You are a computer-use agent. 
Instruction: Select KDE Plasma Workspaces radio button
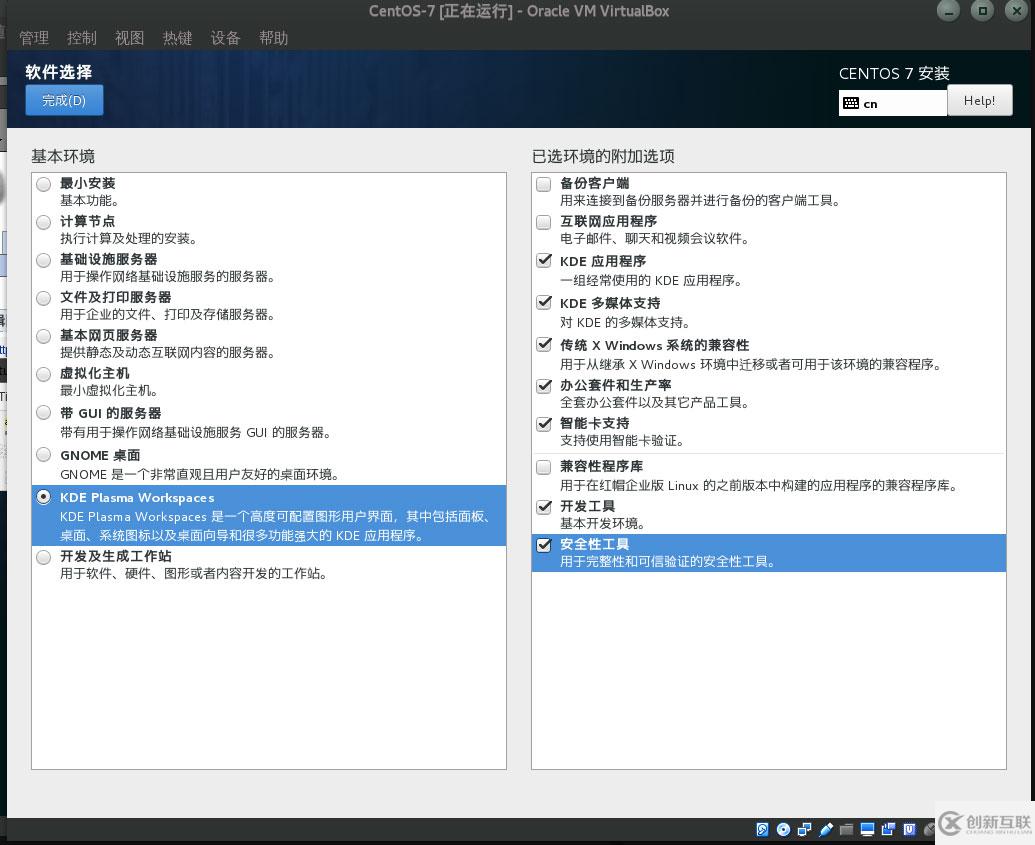click(44, 497)
